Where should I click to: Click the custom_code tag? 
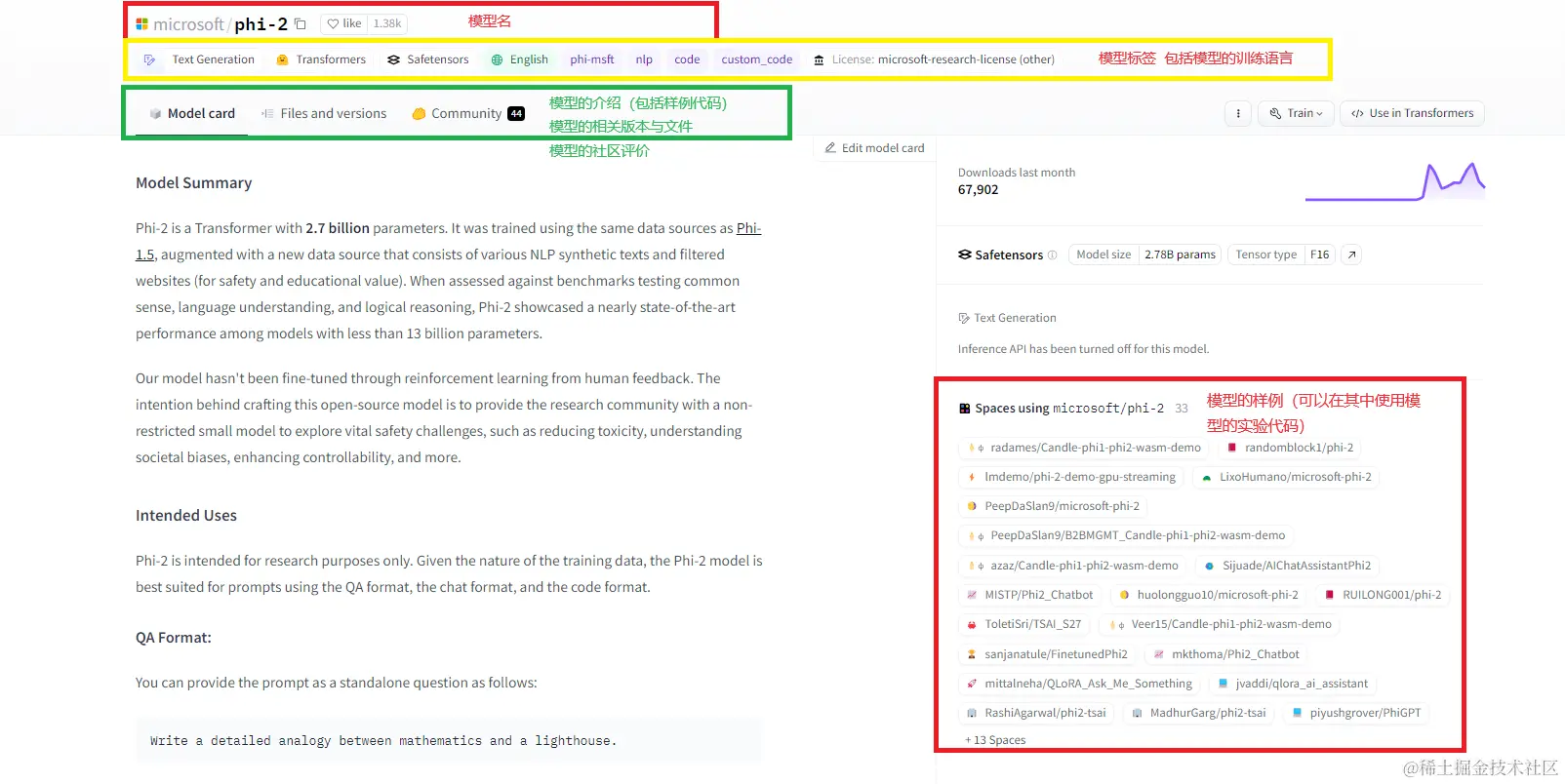[757, 59]
